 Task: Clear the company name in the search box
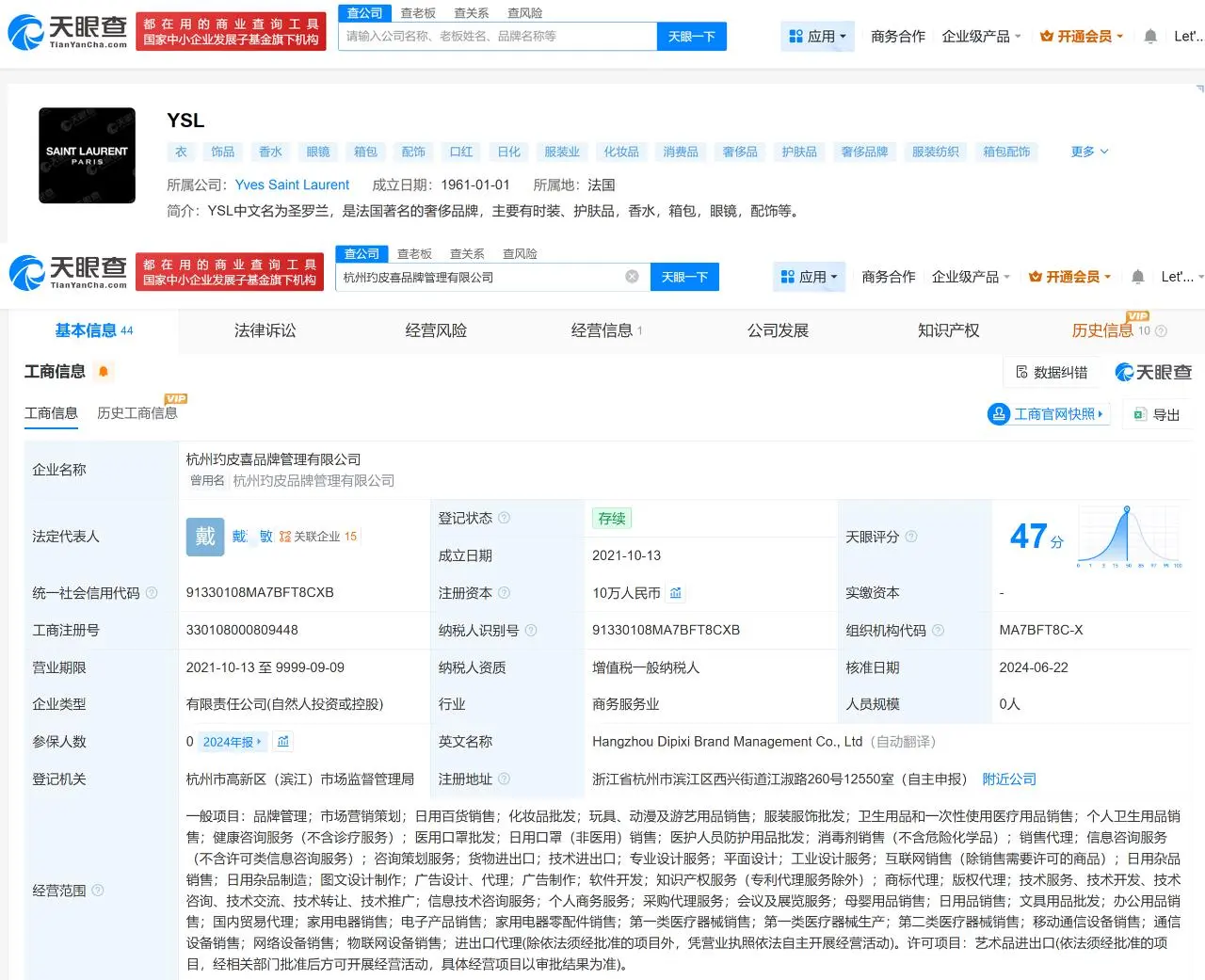tap(633, 277)
